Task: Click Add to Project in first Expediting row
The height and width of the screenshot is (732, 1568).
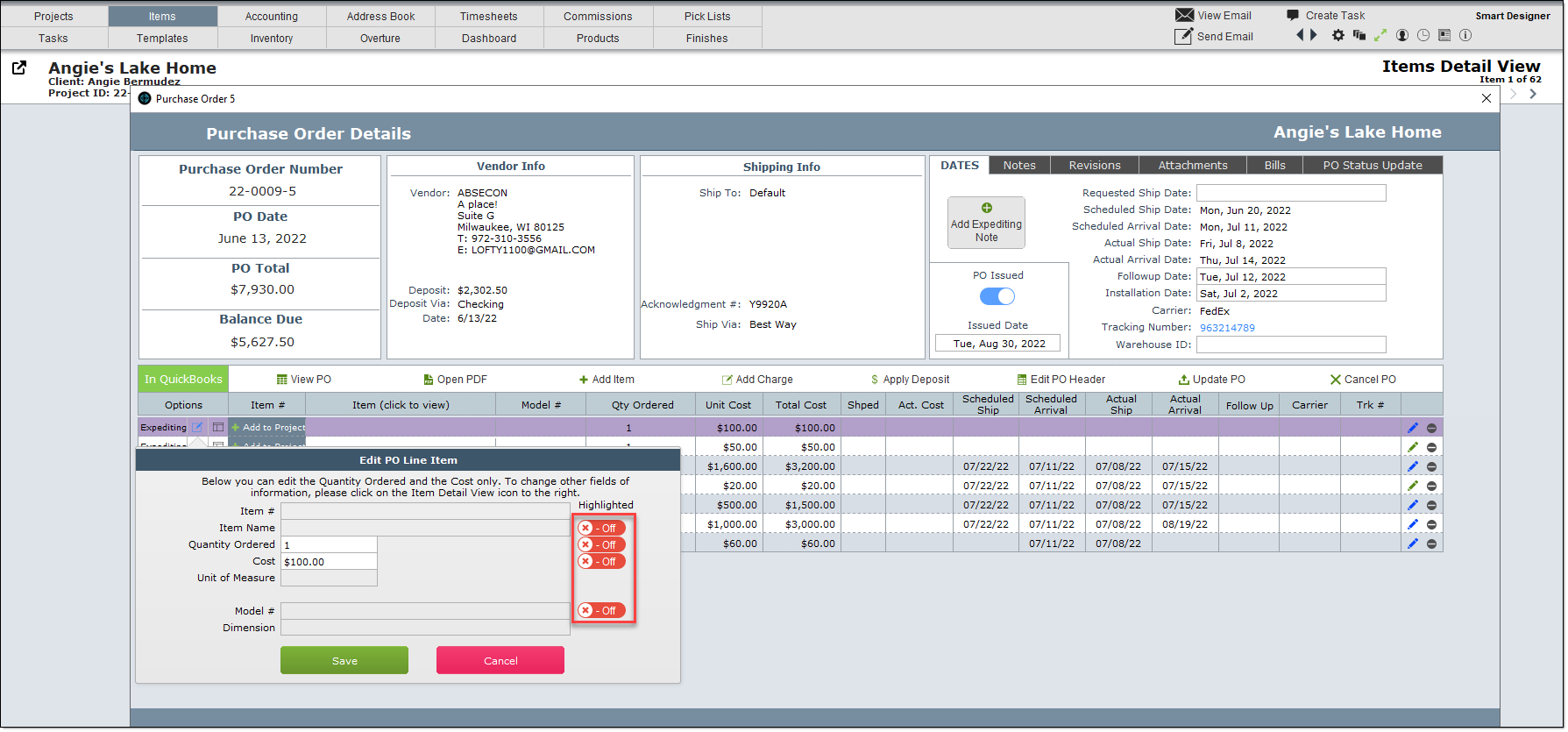Action: [268, 427]
